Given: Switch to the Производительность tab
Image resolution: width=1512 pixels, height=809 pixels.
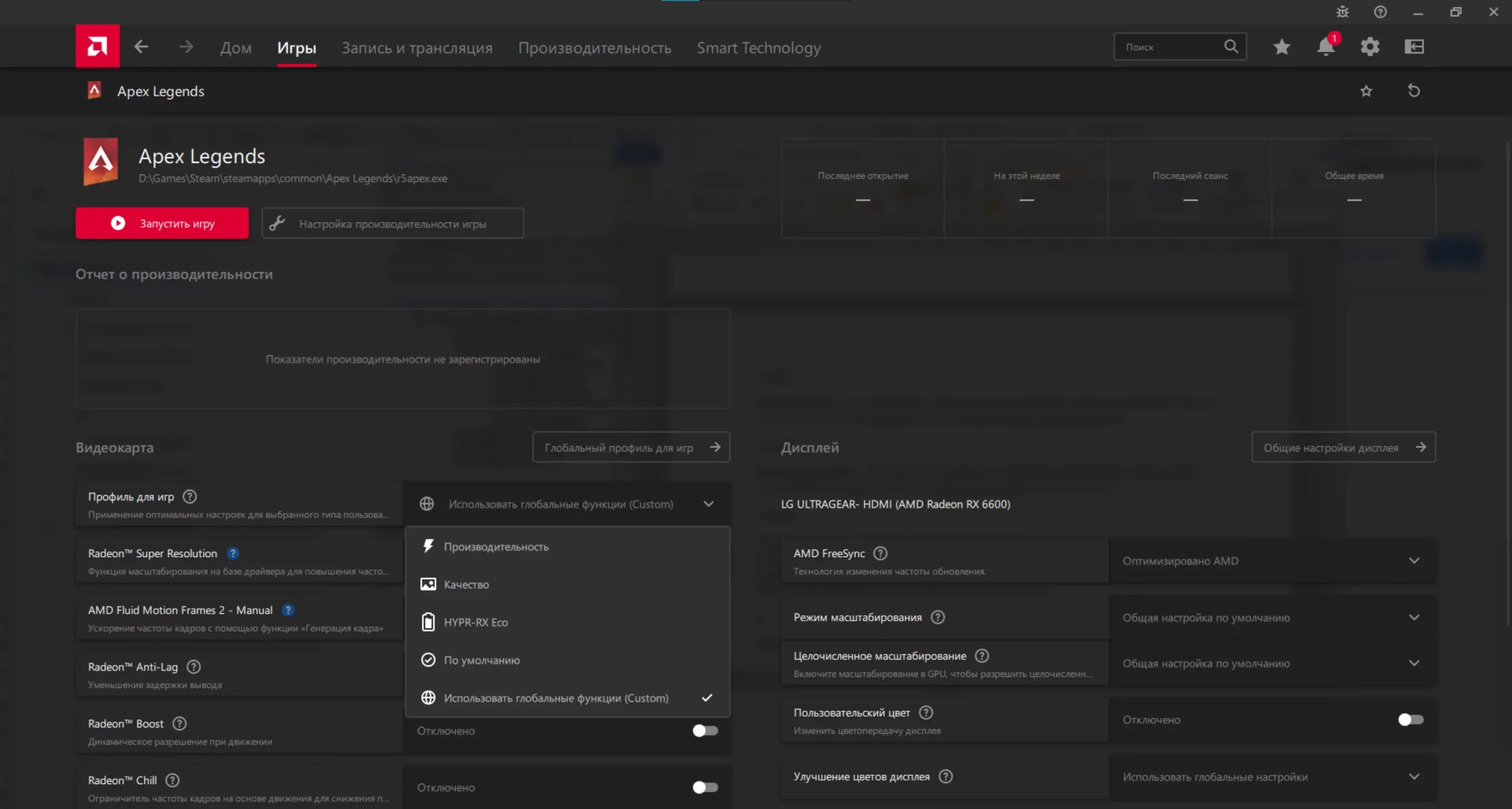Looking at the screenshot, I should [x=594, y=48].
